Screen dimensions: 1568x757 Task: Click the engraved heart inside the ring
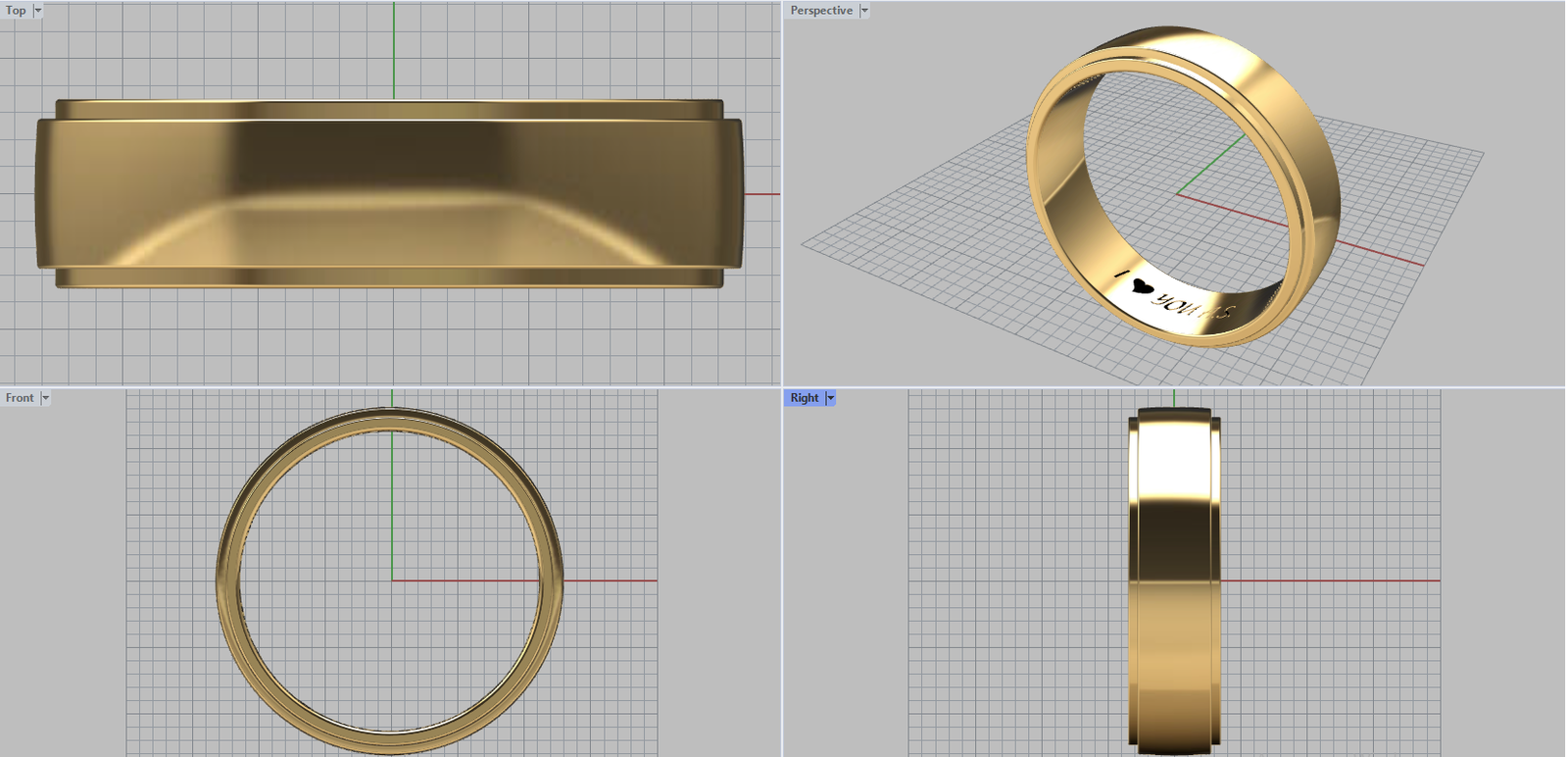click(1141, 286)
